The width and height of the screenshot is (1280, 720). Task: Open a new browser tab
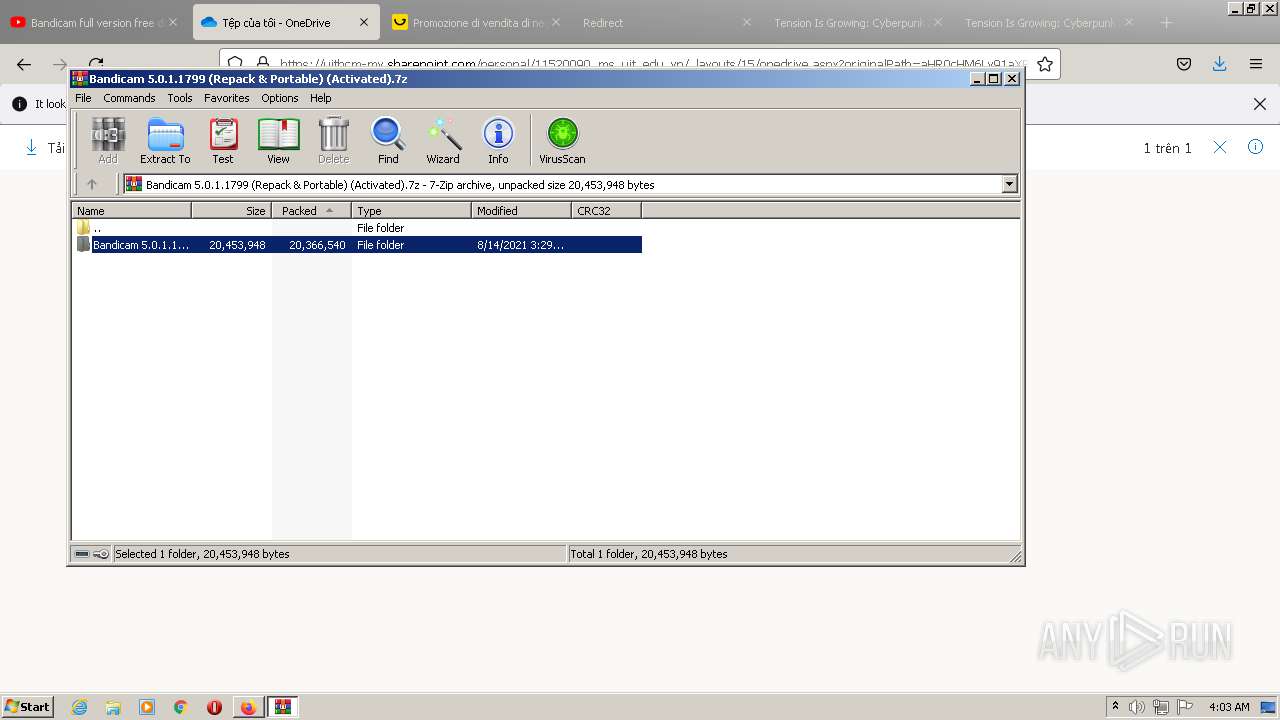[x=1166, y=22]
